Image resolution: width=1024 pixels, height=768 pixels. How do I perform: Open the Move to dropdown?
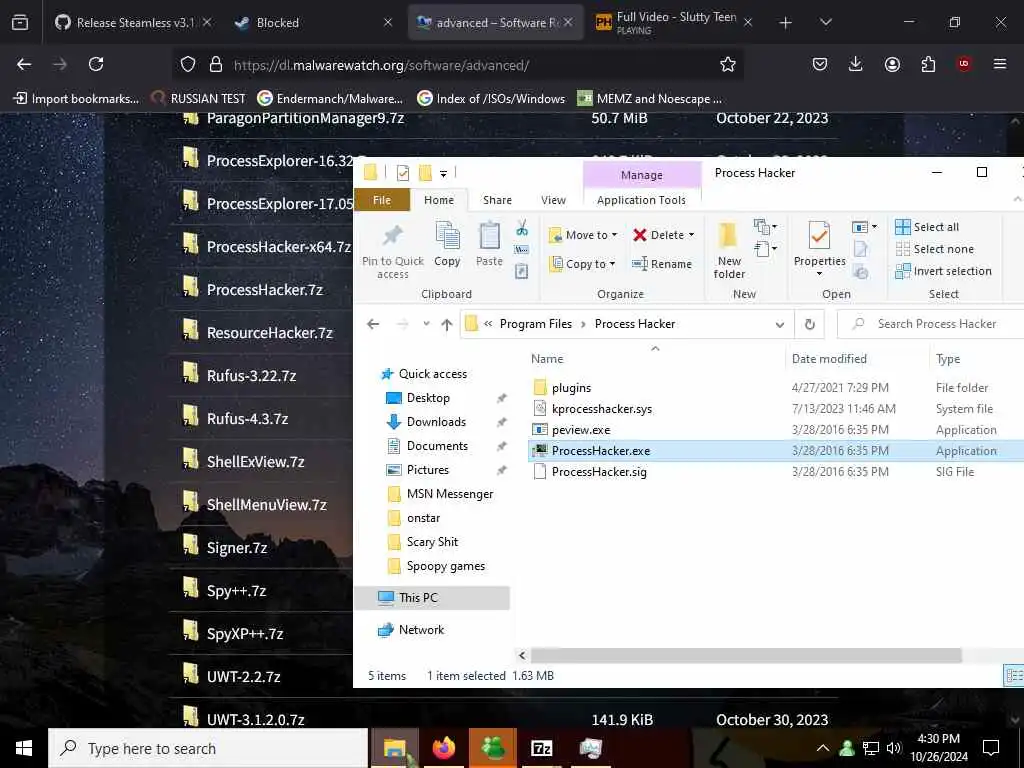click(x=583, y=235)
